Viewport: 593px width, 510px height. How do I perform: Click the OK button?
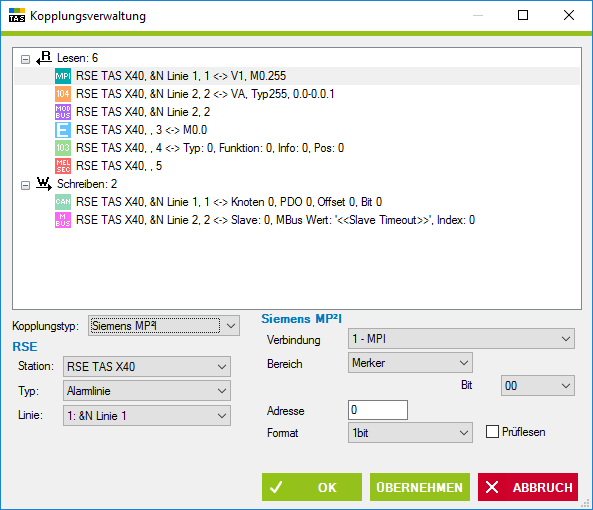(312, 487)
